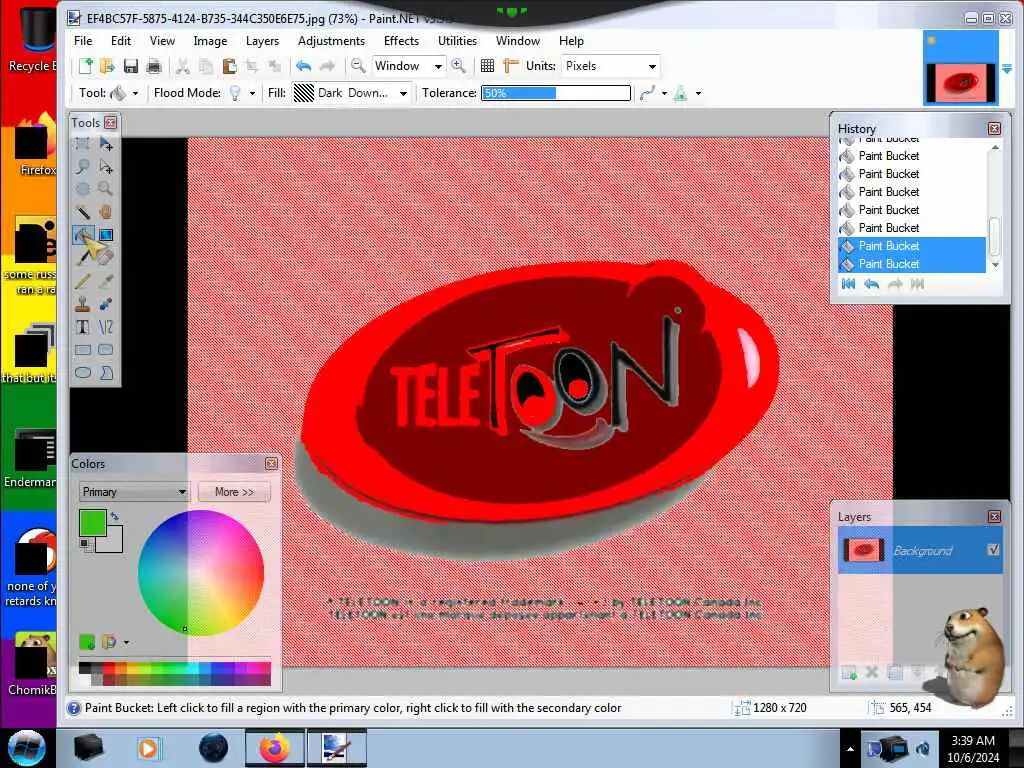1024x768 pixels.
Task: Open the Adjustments menu
Action: pos(331,40)
